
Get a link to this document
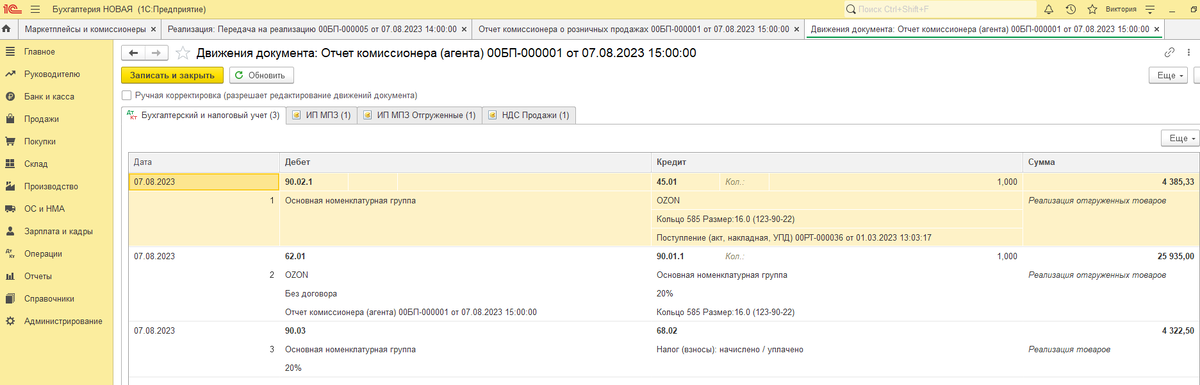1169,53
